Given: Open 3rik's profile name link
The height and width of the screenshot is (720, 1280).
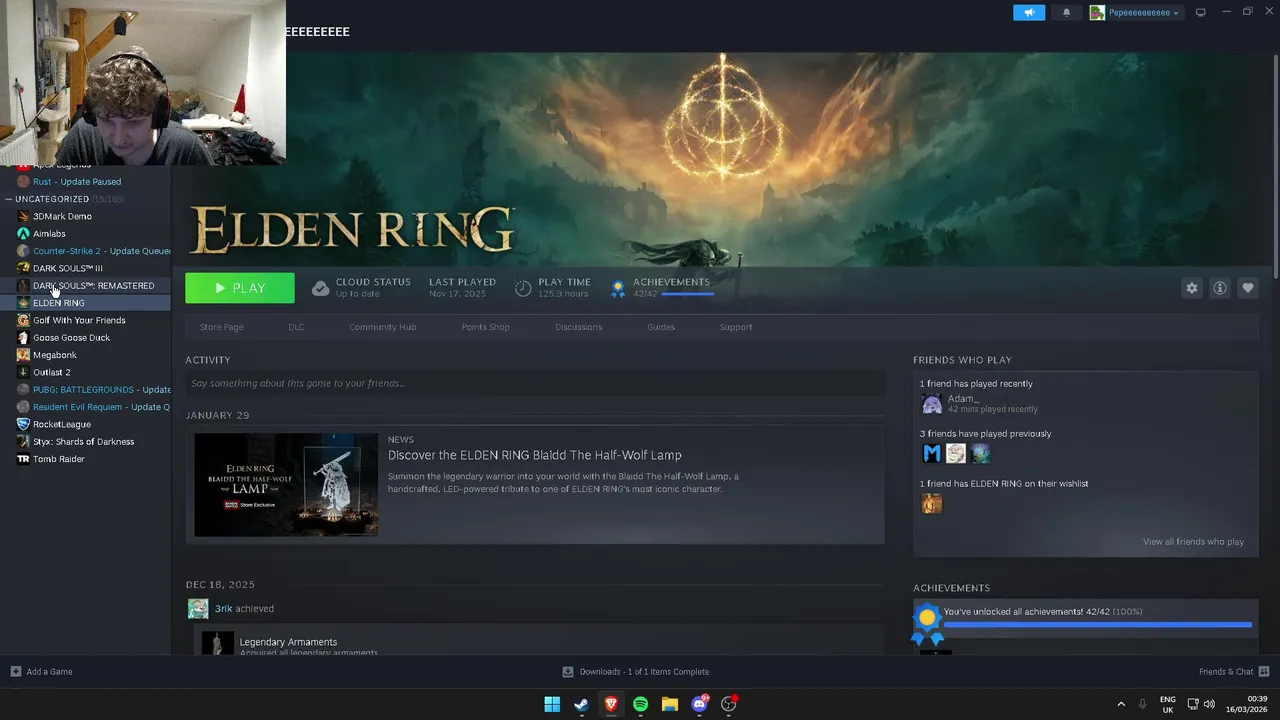Looking at the screenshot, I should pos(223,608).
